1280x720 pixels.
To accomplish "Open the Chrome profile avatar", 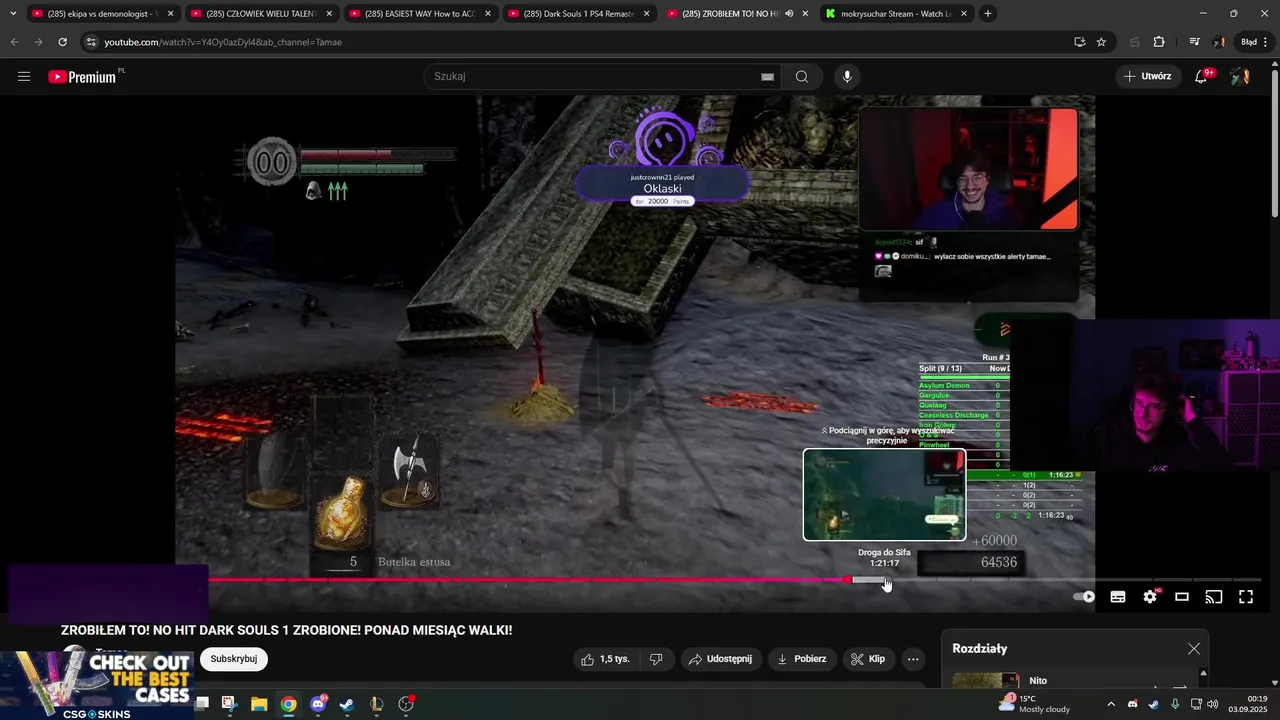I will (1219, 42).
